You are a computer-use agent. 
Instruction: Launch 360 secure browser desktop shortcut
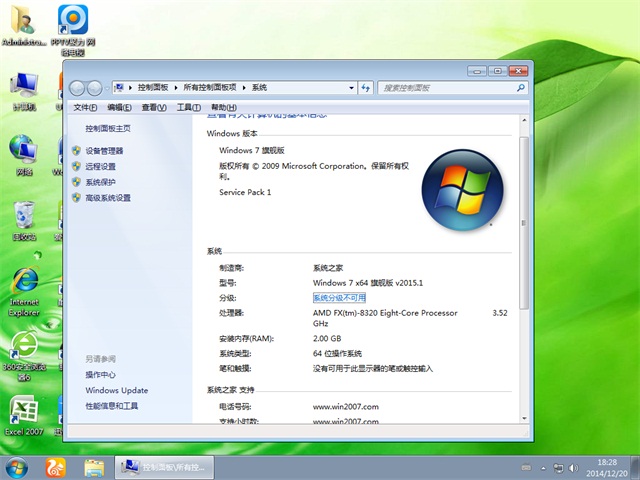[x=24, y=356]
